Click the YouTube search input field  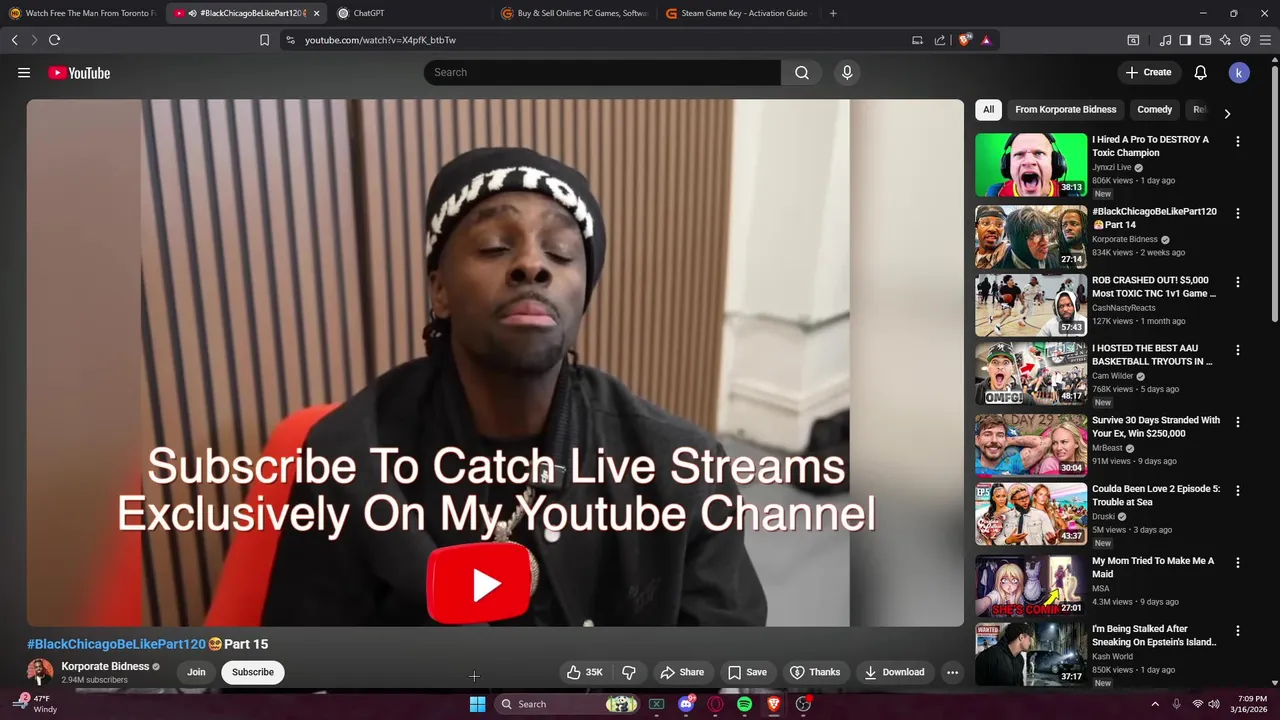click(602, 72)
